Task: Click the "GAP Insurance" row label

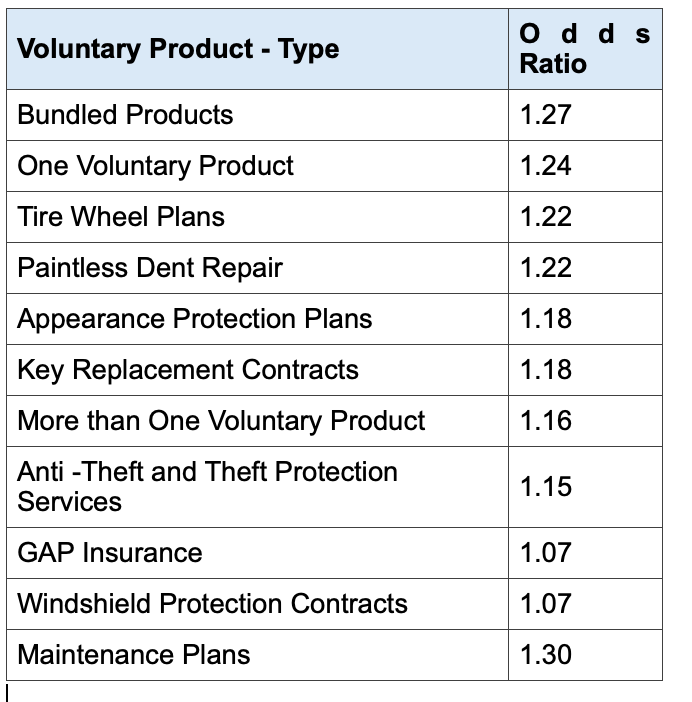Action: [110, 552]
